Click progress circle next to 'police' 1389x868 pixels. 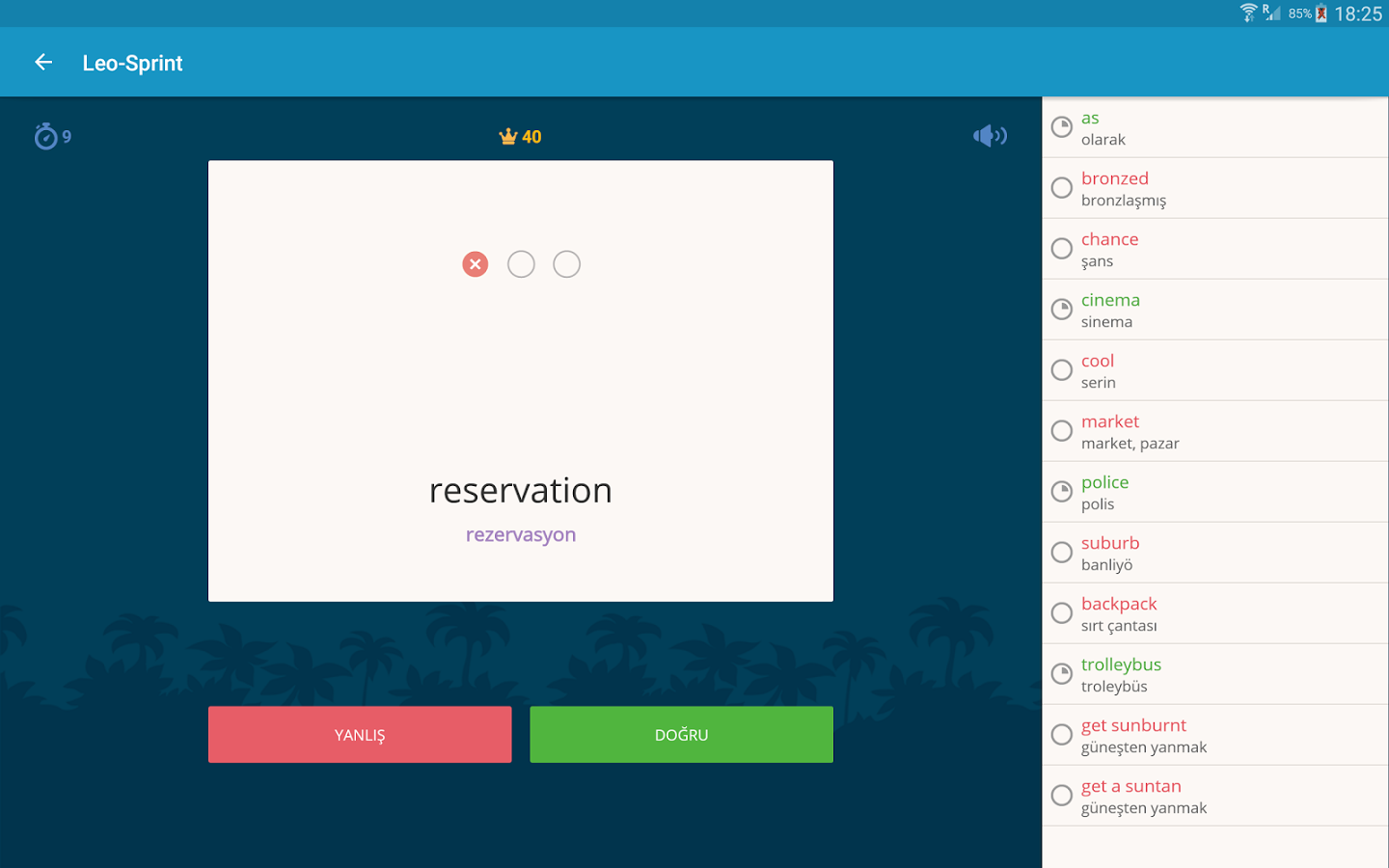click(x=1062, y=492)
